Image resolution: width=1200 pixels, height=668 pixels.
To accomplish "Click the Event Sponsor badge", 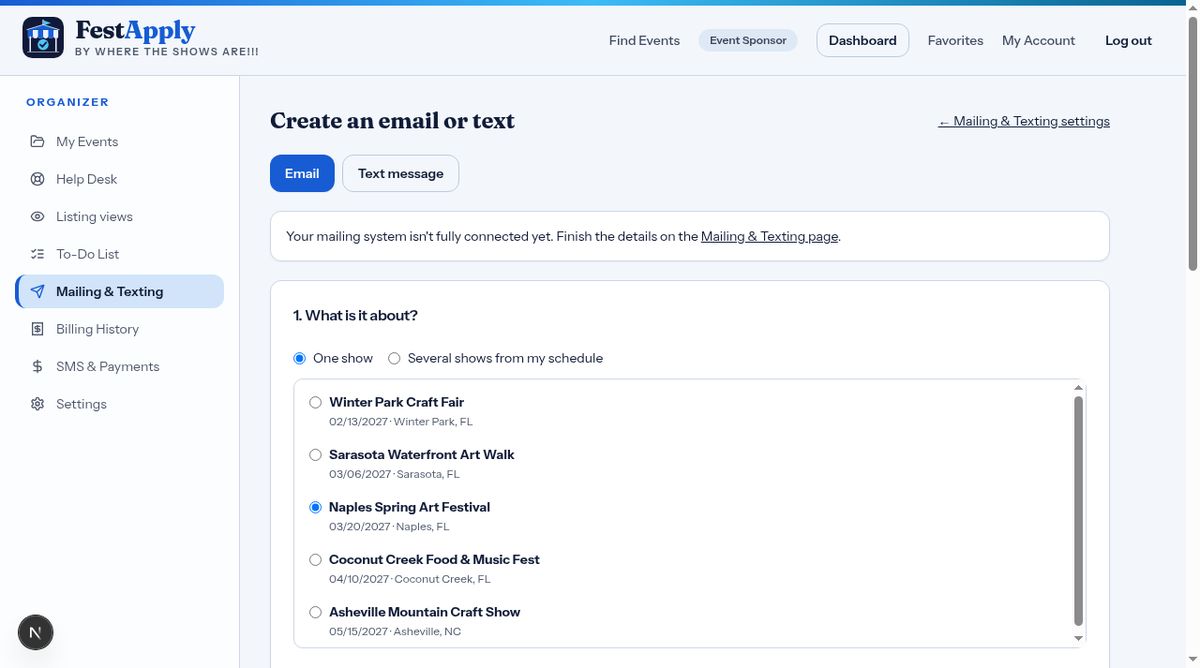I will tap(748, 41).
